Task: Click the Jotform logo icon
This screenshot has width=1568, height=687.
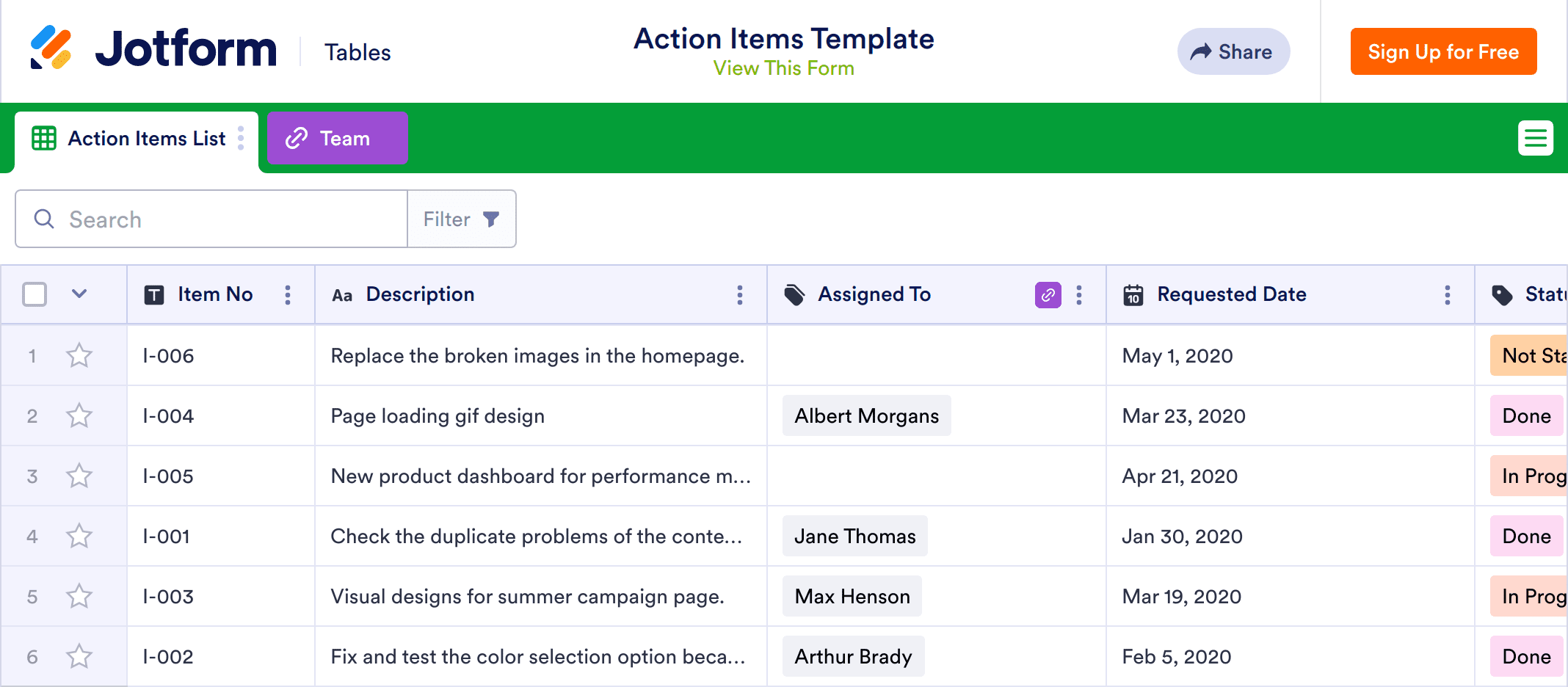Action: (51, 48)
